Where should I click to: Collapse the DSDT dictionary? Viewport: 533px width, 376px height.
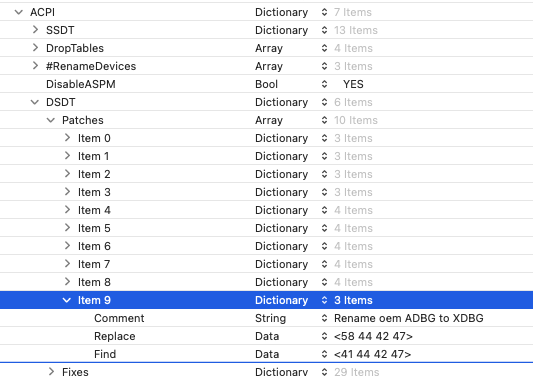point(35,102)
